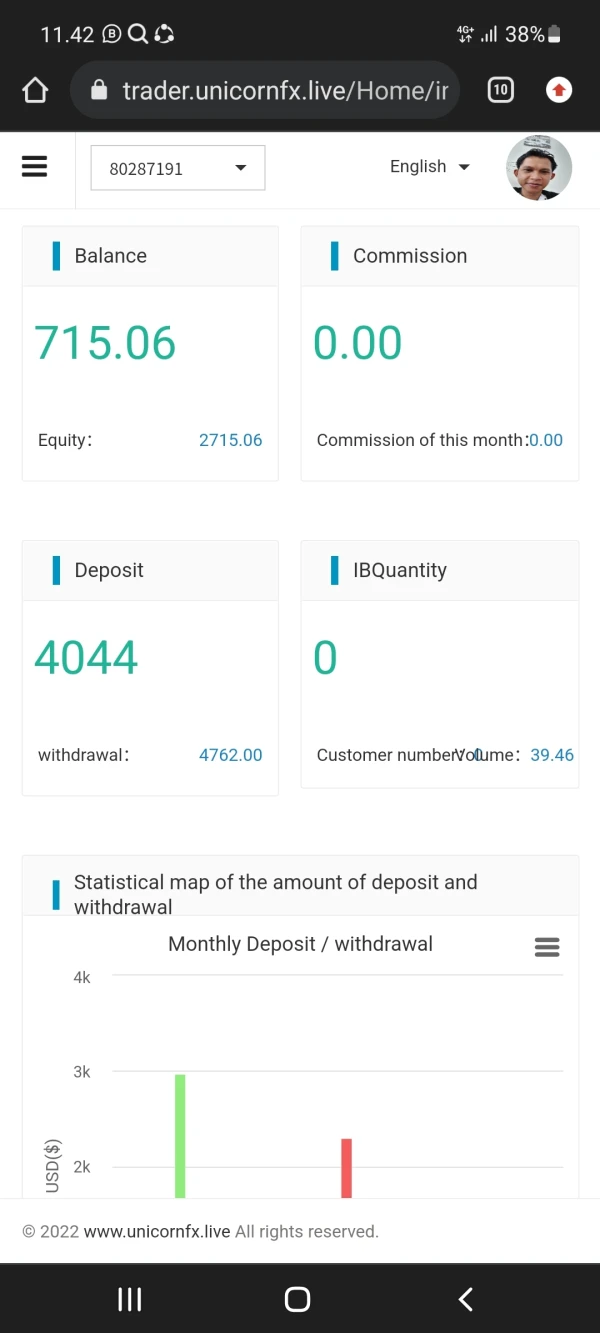The width and height of the screenshot is (600, 1333).
Task: Open the Android recent apps button
Action: 130,1298
